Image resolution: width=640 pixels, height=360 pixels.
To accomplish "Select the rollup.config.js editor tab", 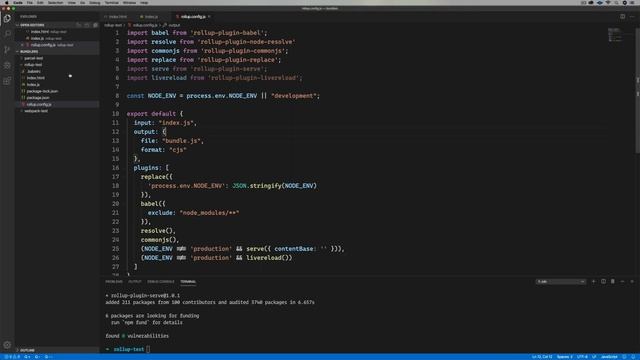I will point(193,17).
